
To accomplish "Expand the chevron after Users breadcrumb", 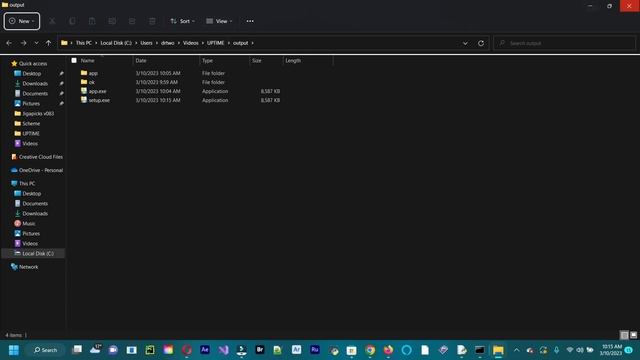I will (x=157, y=43).
